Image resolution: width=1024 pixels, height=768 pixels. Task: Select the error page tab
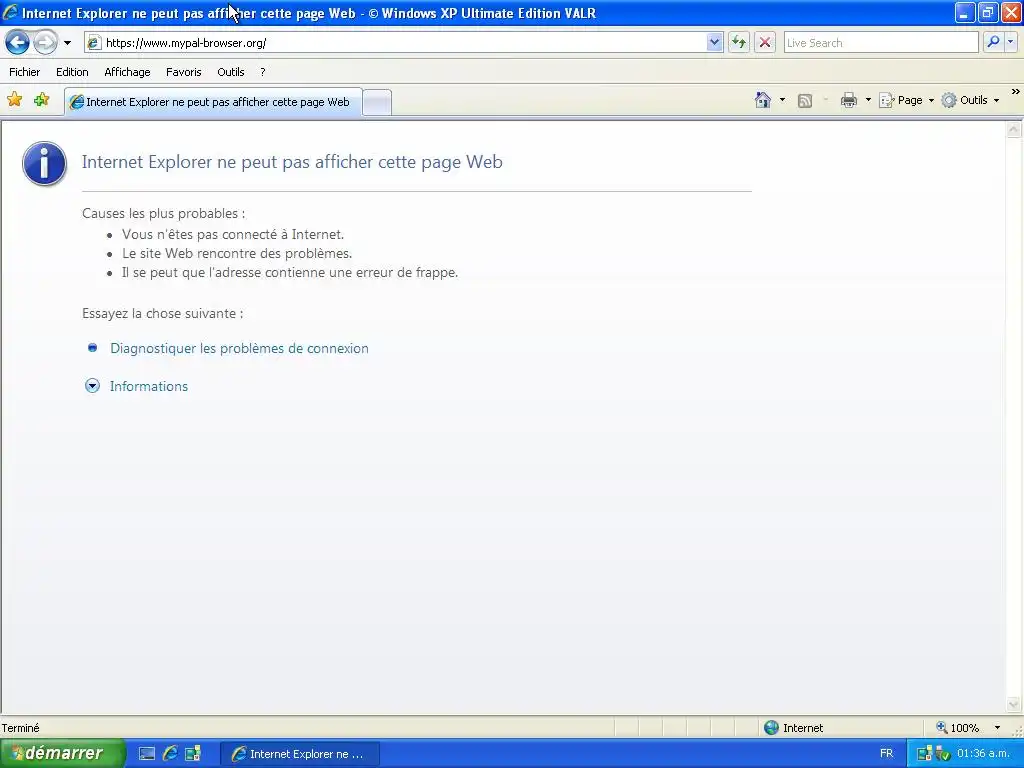coord(213,102)
